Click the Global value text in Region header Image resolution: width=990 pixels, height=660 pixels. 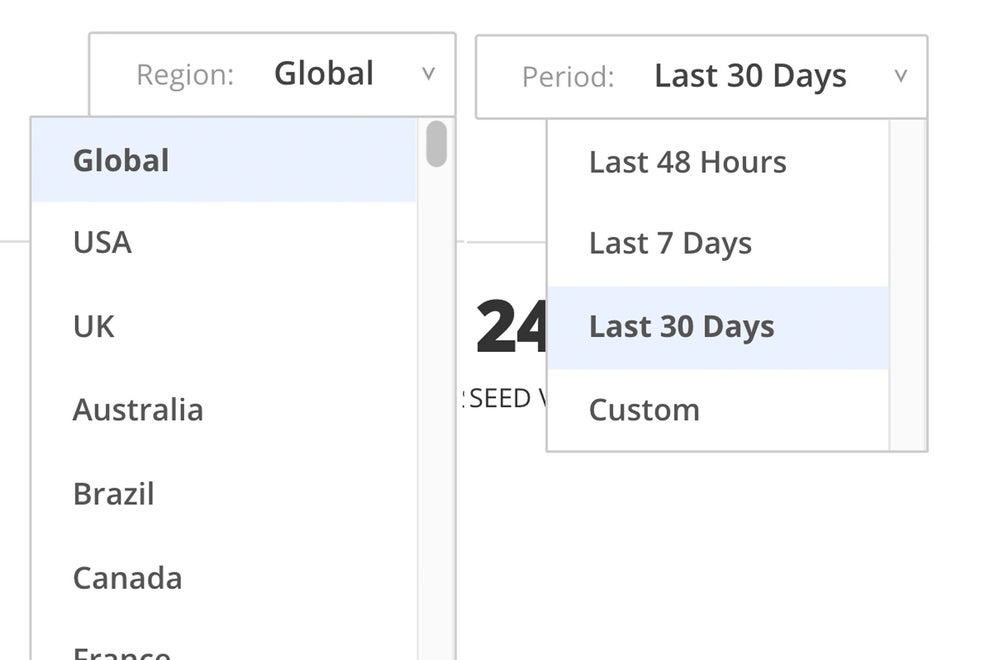click(x=323, y=73)
